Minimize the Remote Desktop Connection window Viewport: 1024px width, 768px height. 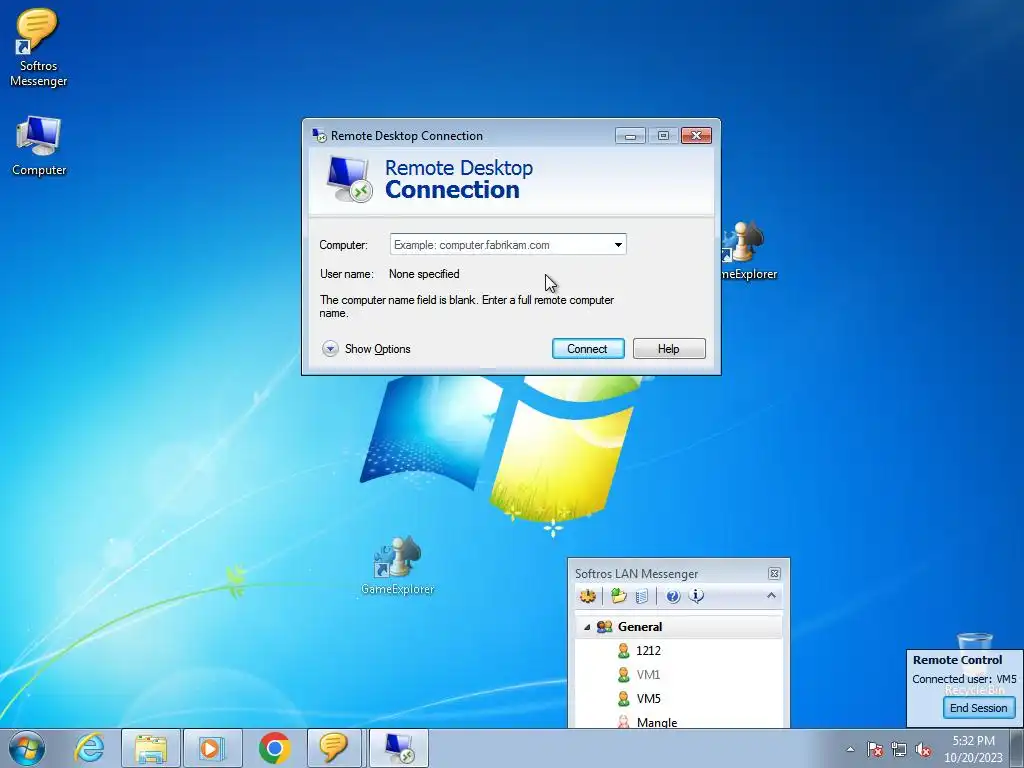(x=630, y=136)
